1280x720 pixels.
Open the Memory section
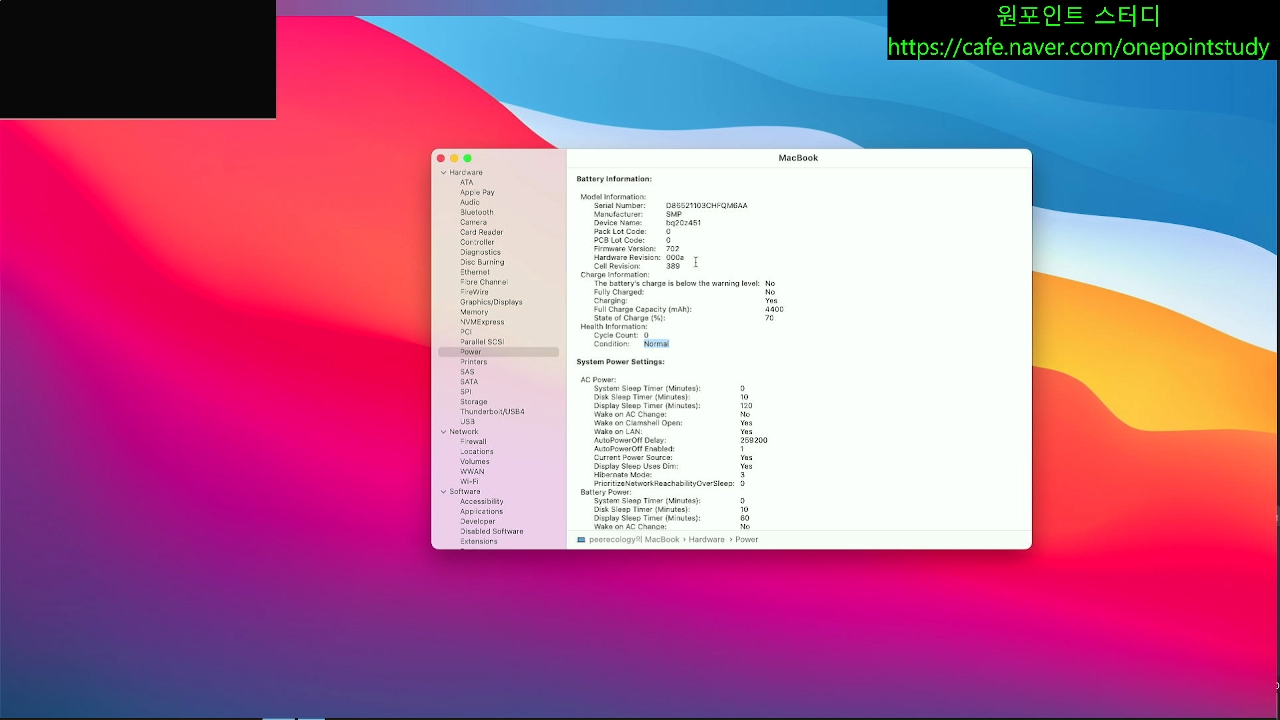click(474, 312)
